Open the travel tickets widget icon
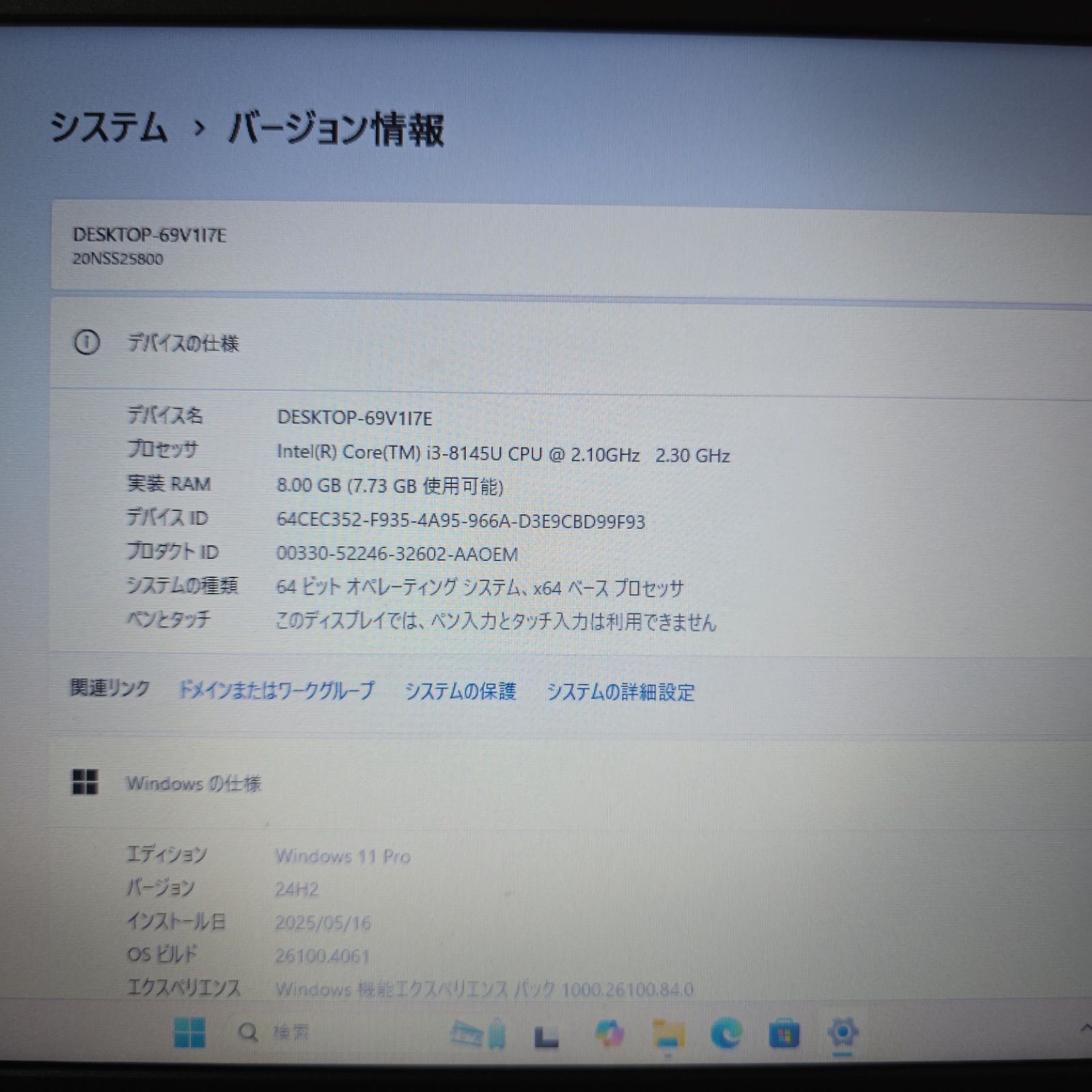This screenshot has width=1092, height=1092. [x=478, y=1033]
